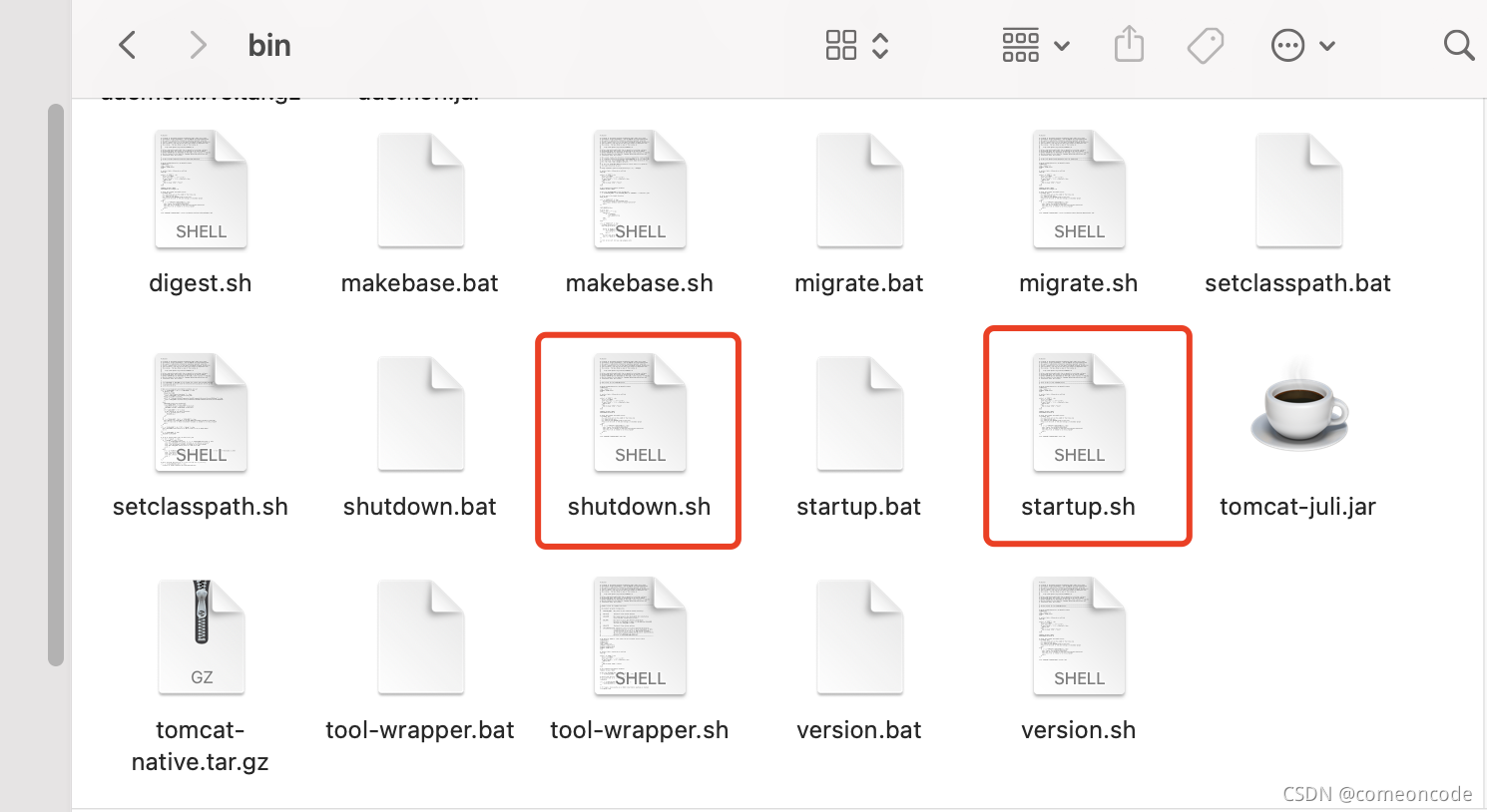Select the makebase.bat file icon
The image size is (1487, 812).
[x=420, y=190]
